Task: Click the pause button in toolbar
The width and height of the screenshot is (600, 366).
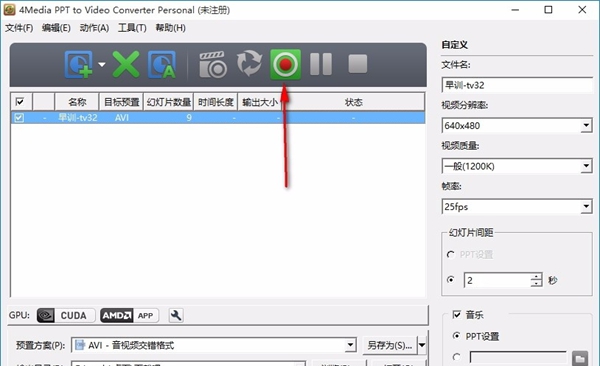Action: pos(321,64)
